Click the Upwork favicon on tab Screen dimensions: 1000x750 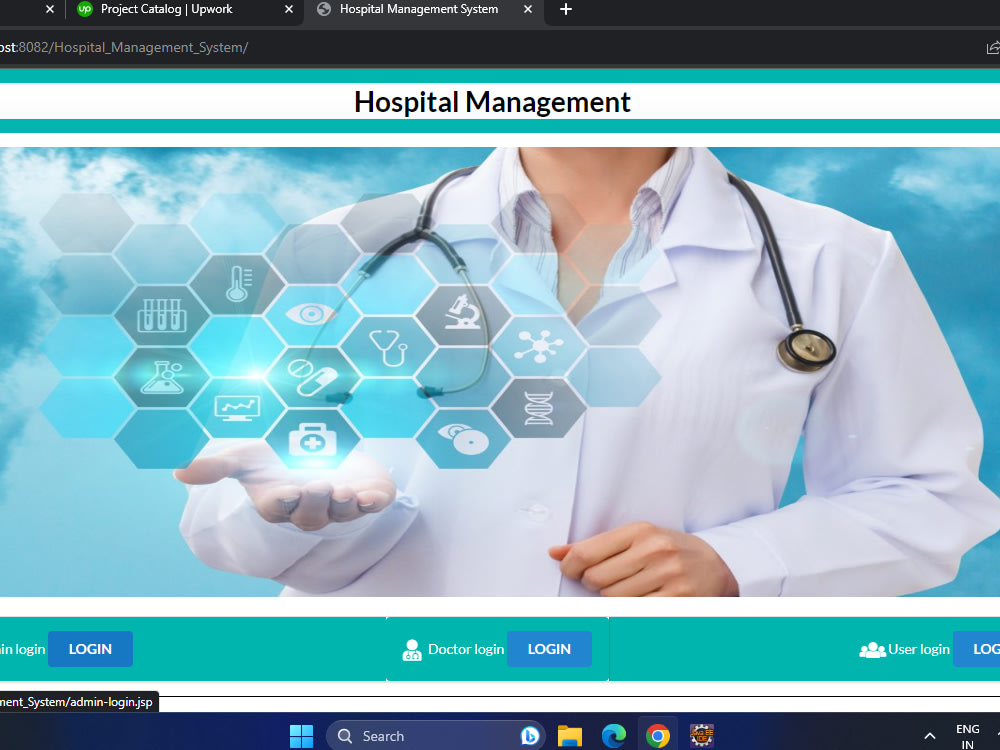[x=84, y=9]
